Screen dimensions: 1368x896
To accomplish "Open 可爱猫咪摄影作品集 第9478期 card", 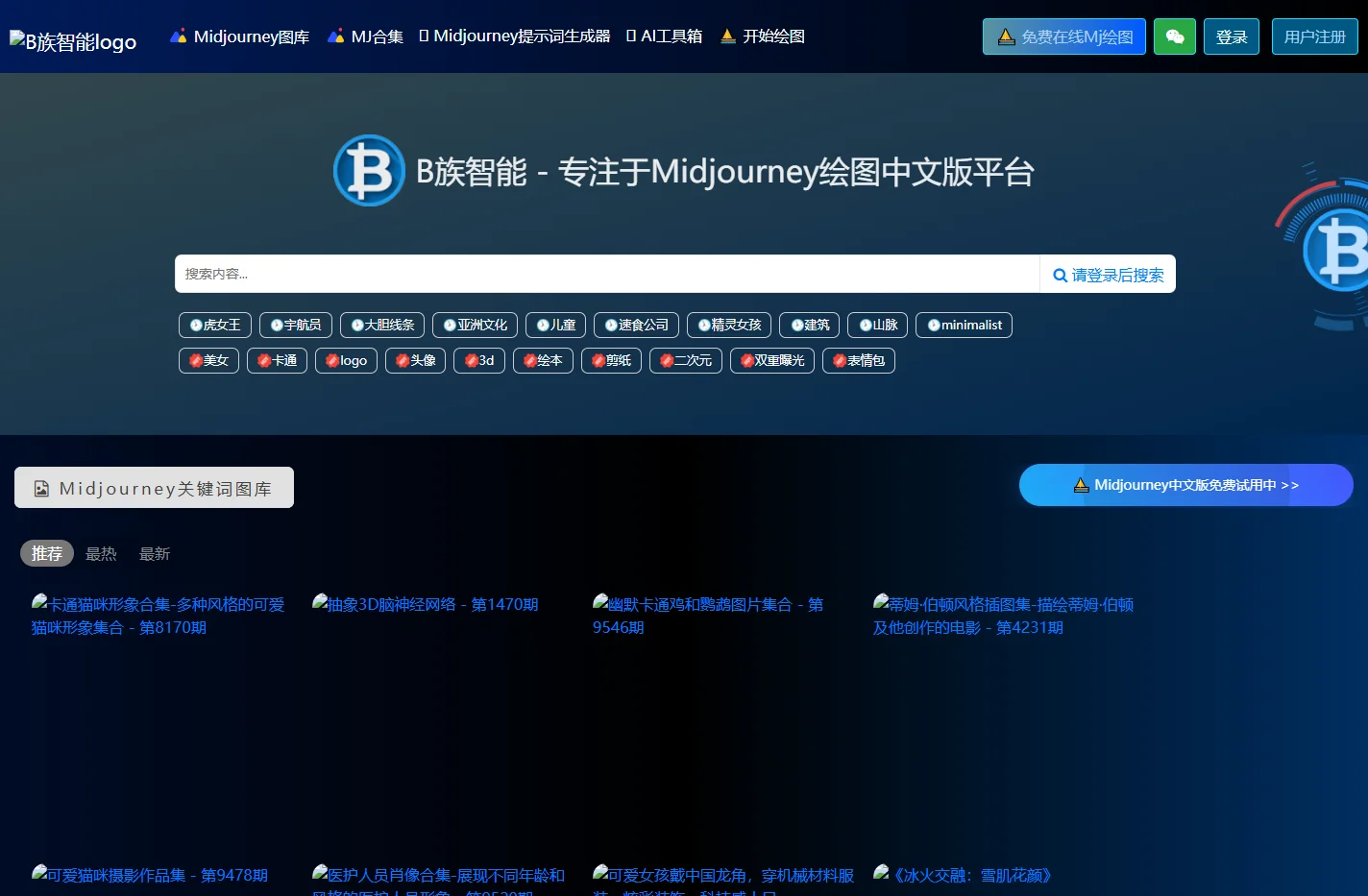I will [x=150, y=875].
